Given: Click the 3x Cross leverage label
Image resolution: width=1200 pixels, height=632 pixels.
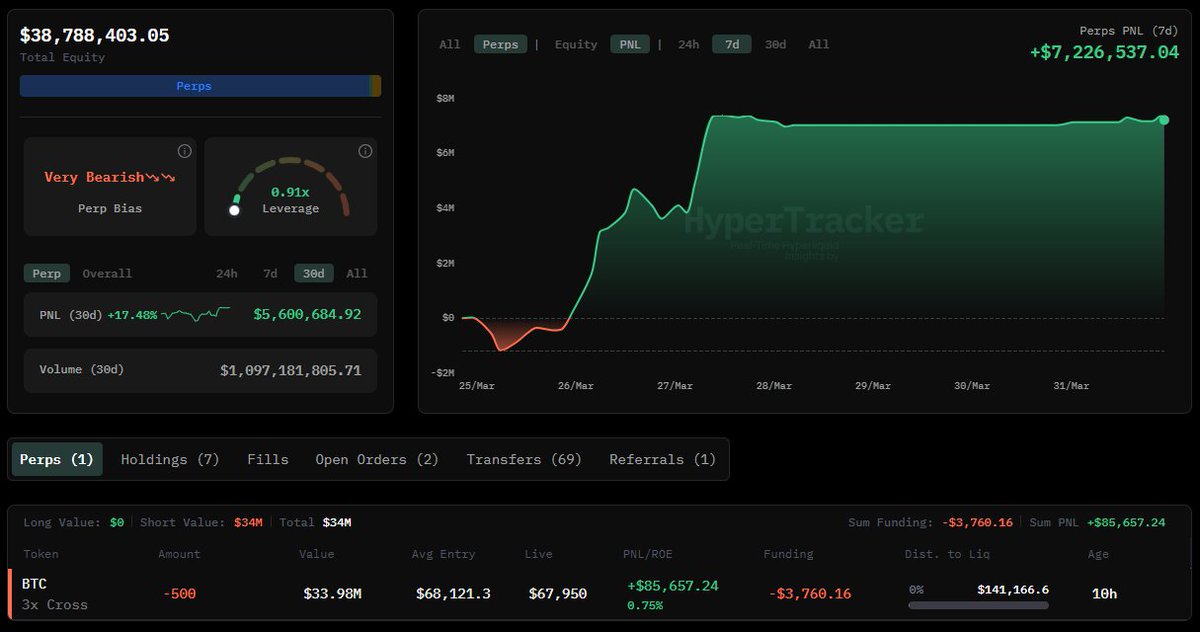Looking at the screenshot, I should click(54, 605).
